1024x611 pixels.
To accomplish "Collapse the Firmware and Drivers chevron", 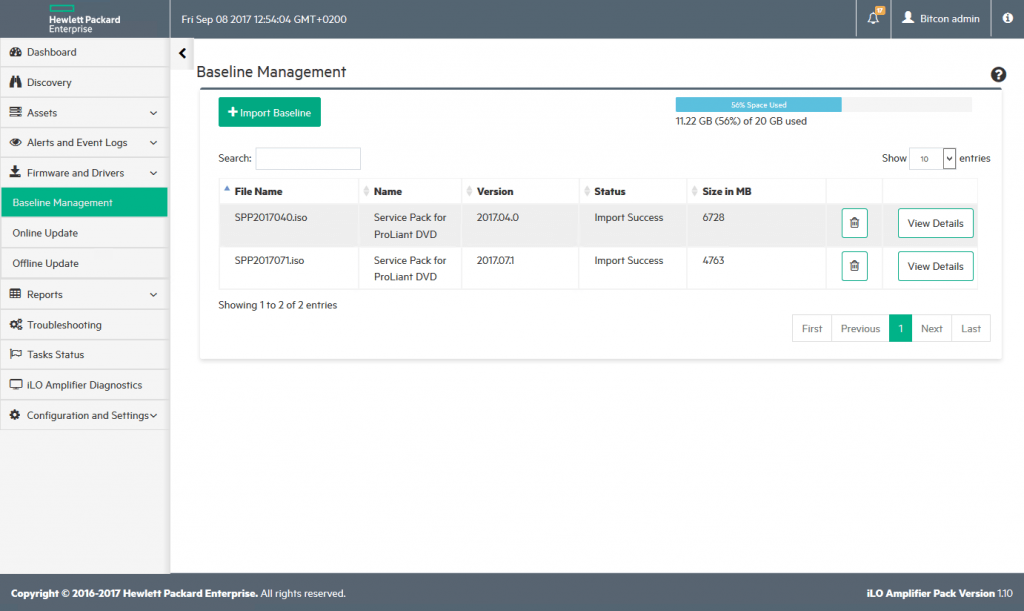I will click(x=153, y=173).
